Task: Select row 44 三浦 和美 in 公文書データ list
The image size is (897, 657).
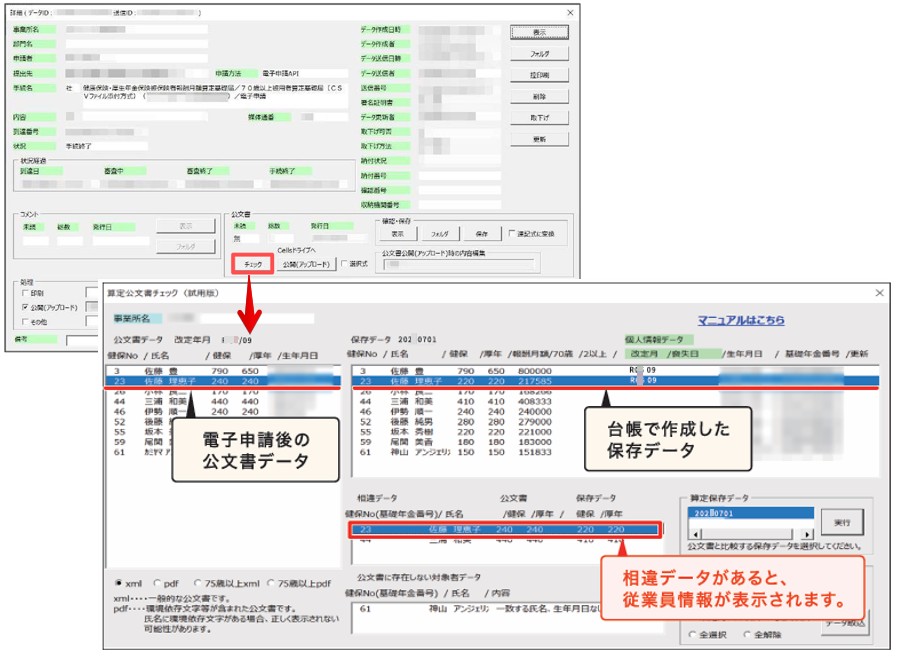Action: point(223,401)
